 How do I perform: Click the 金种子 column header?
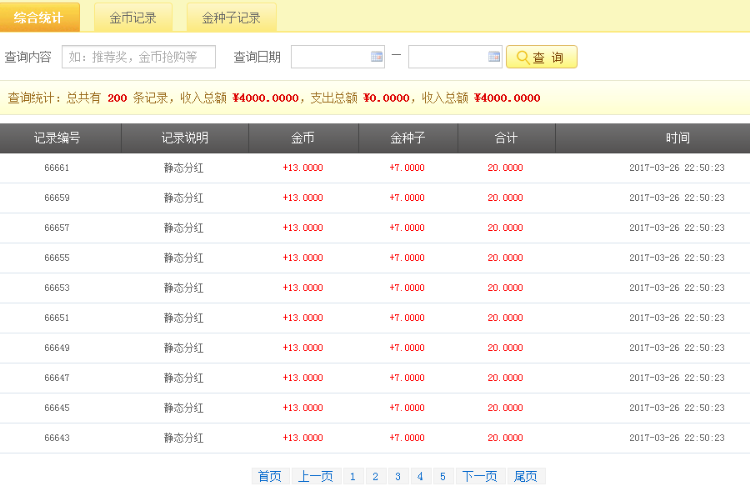click(x=408, y=138)
